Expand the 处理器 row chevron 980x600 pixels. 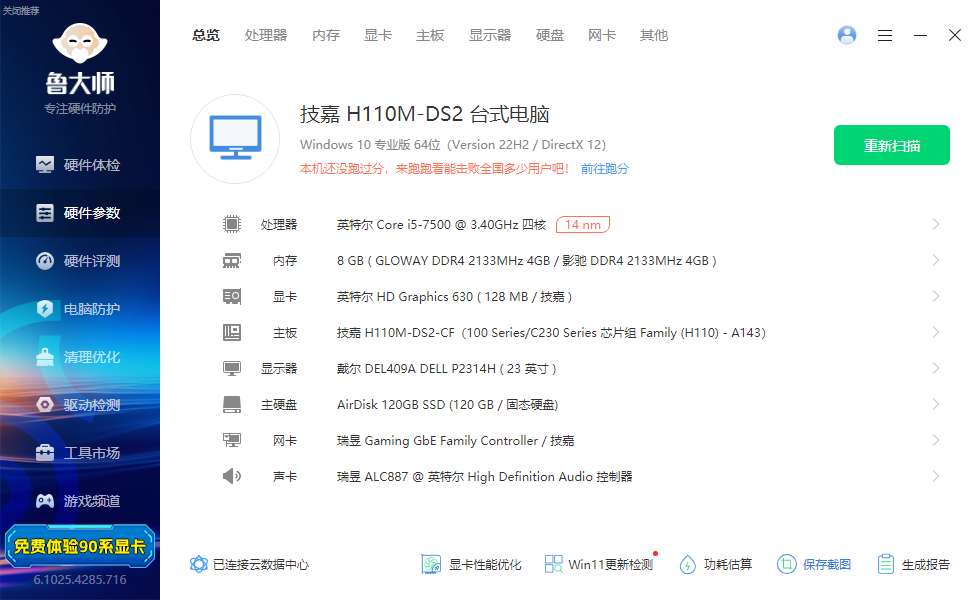coord(936,224)
